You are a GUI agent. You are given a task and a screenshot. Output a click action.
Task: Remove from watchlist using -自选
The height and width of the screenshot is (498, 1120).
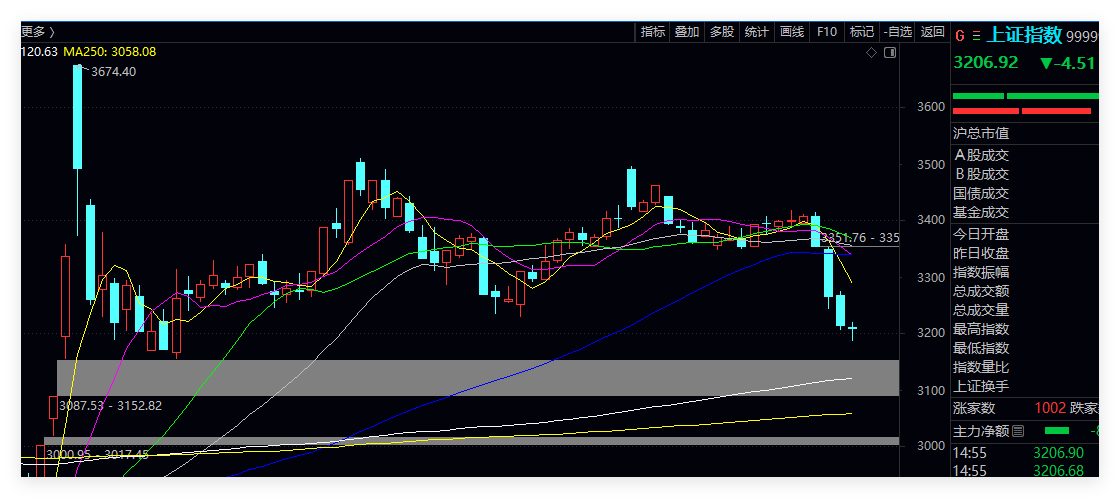click(897, 32)
